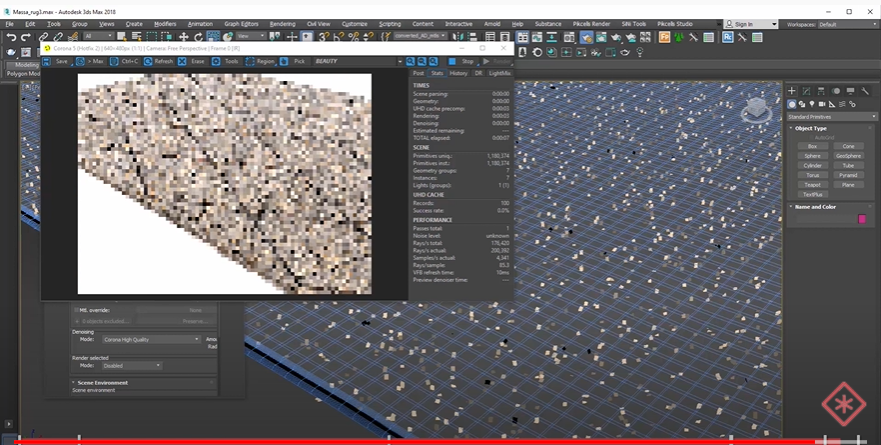The image size is (881, 445).
Task: Open the Render selected Mode dropdown
Action: pos(131,366)
